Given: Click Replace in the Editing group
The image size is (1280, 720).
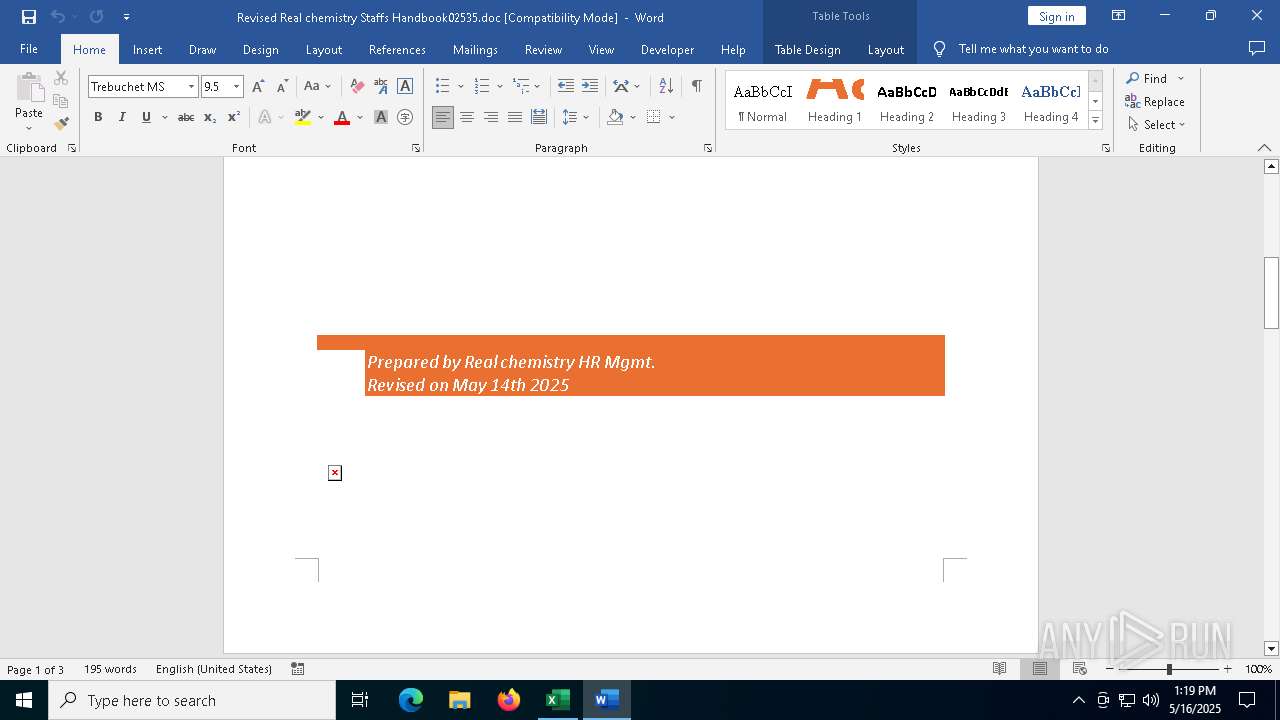Looking at the screenshot, I should coord(1155,101).
